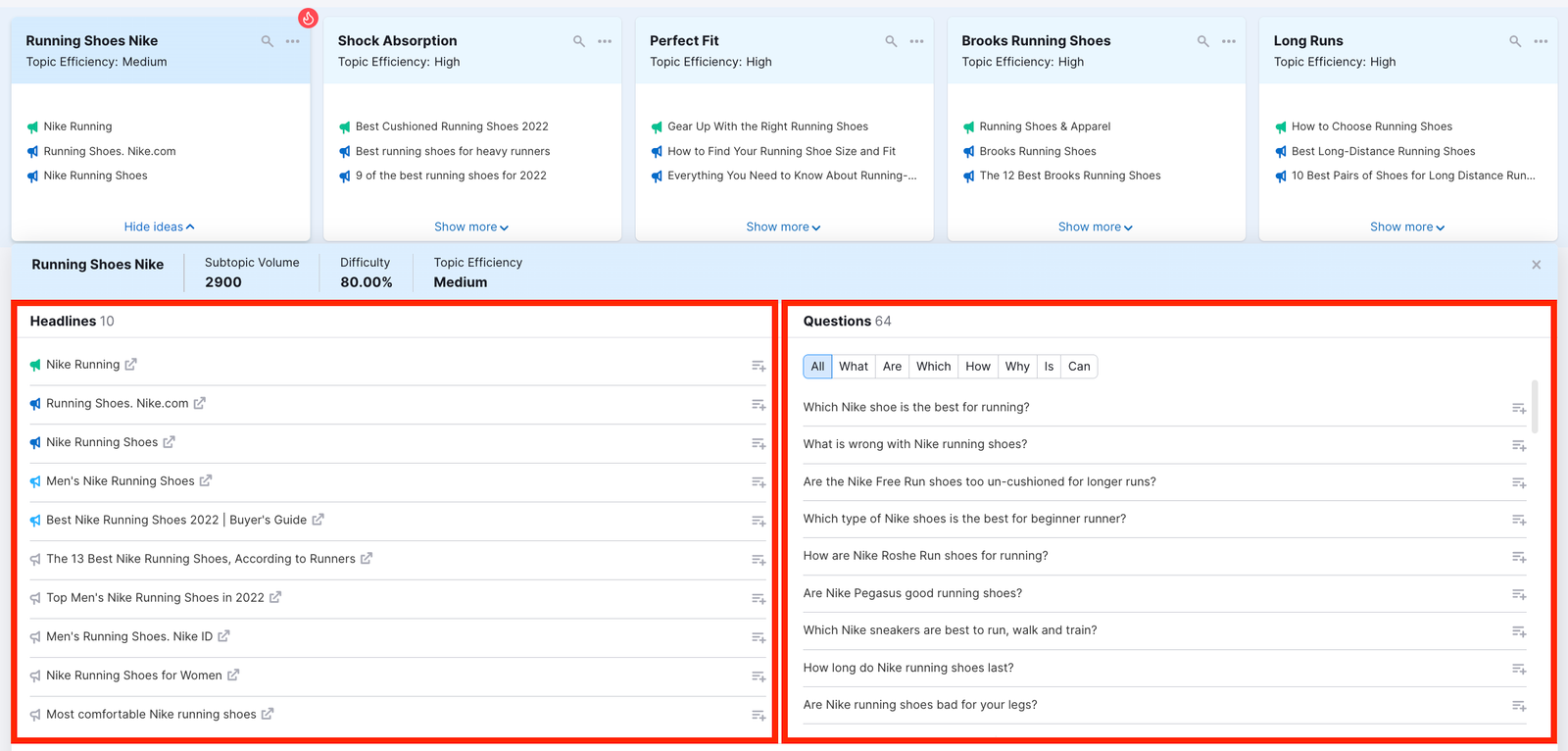Screen dimensions: 1568x751
Task: Click 'Best Cushioned Running Shoes 2022' idea
Action: pyautogui.click(x=452, y=126)
